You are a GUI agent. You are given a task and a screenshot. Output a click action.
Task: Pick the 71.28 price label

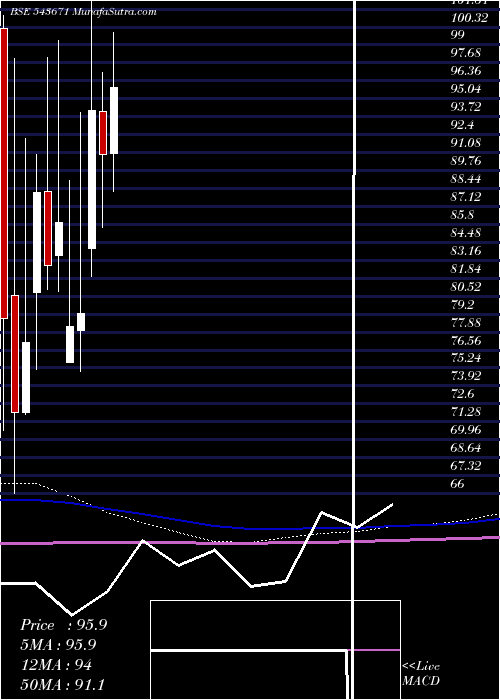click(466, 412)
